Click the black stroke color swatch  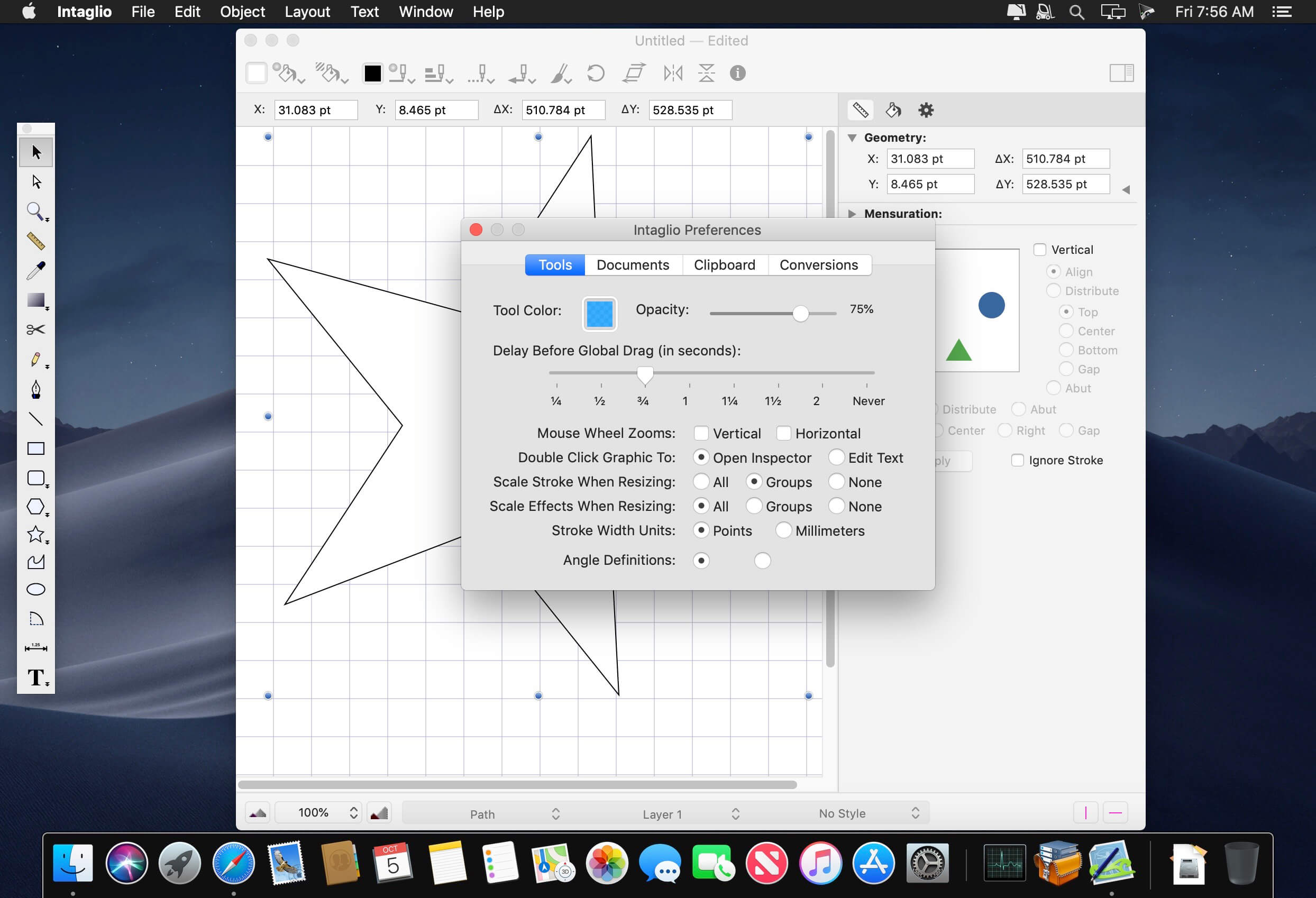coord(372,73)
